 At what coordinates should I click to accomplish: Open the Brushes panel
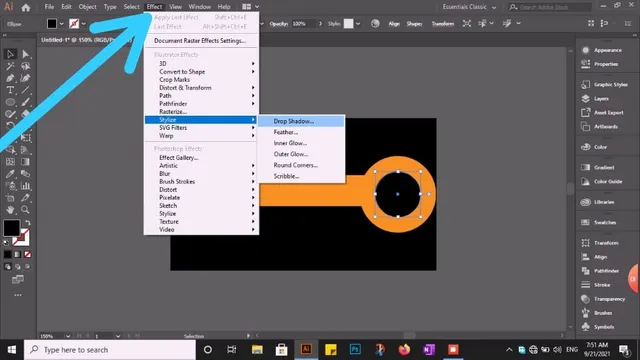596,313
